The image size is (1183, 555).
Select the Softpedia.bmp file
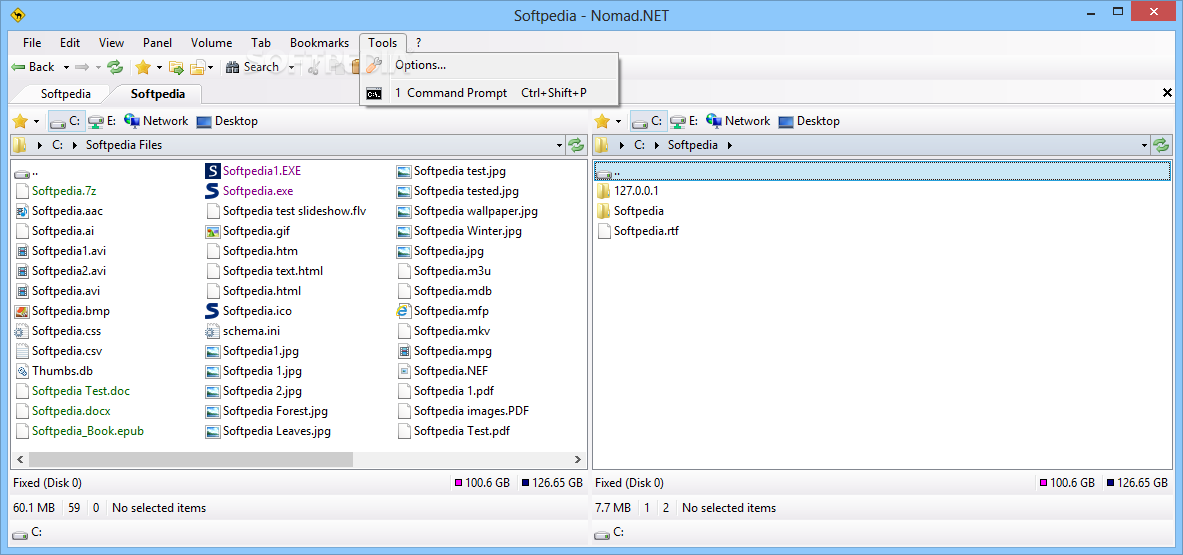(x=63, y=311)
